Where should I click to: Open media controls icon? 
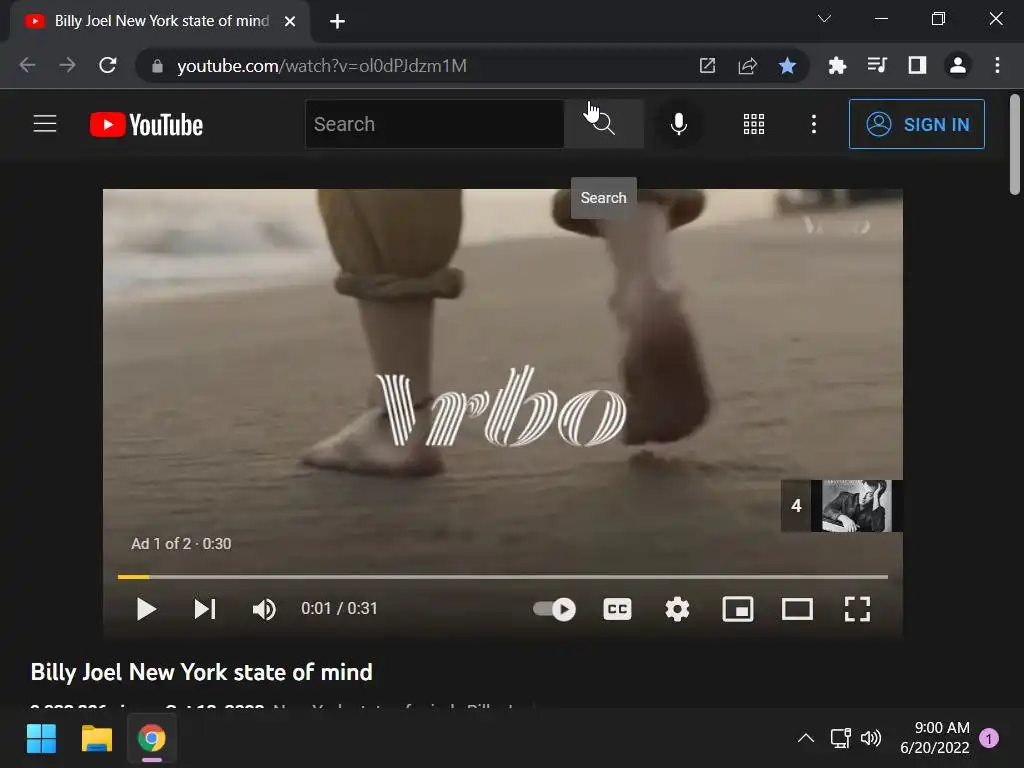[x=877, y=65]
